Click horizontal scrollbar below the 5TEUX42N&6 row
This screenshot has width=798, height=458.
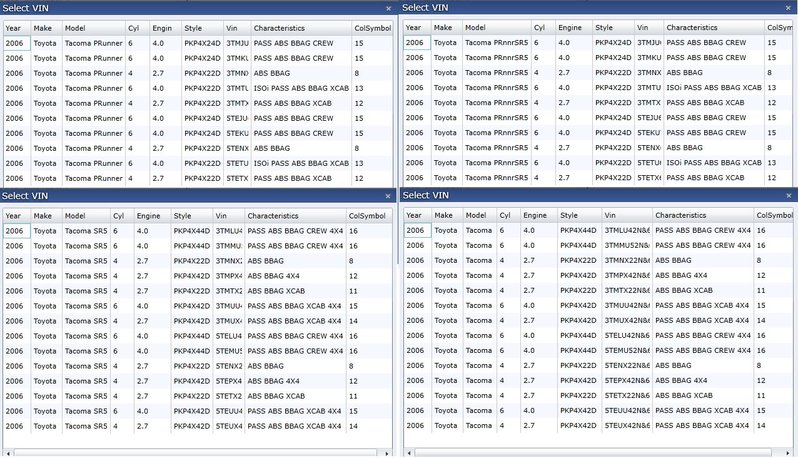pos(593,452)
